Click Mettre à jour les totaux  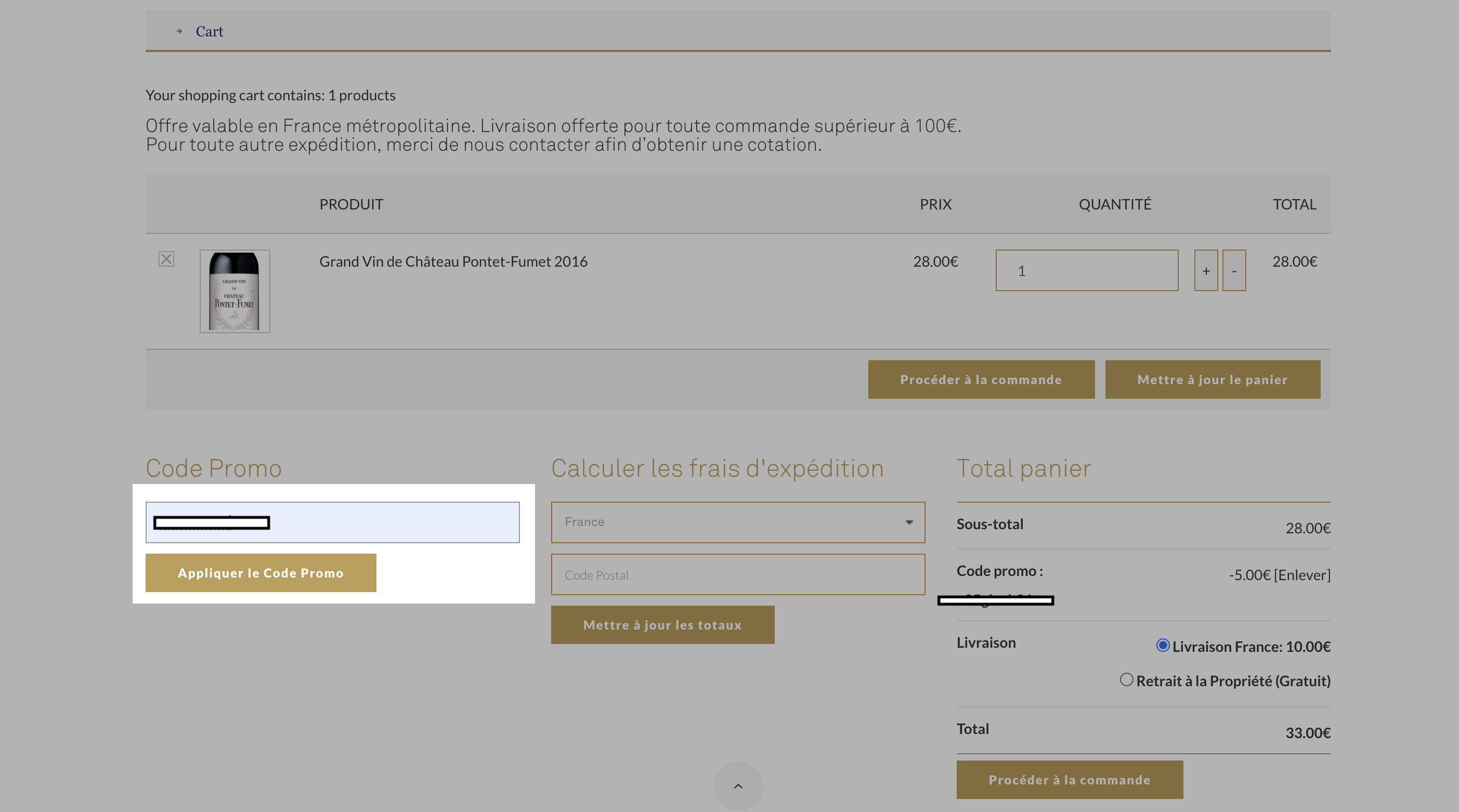(x=662, y=625)
